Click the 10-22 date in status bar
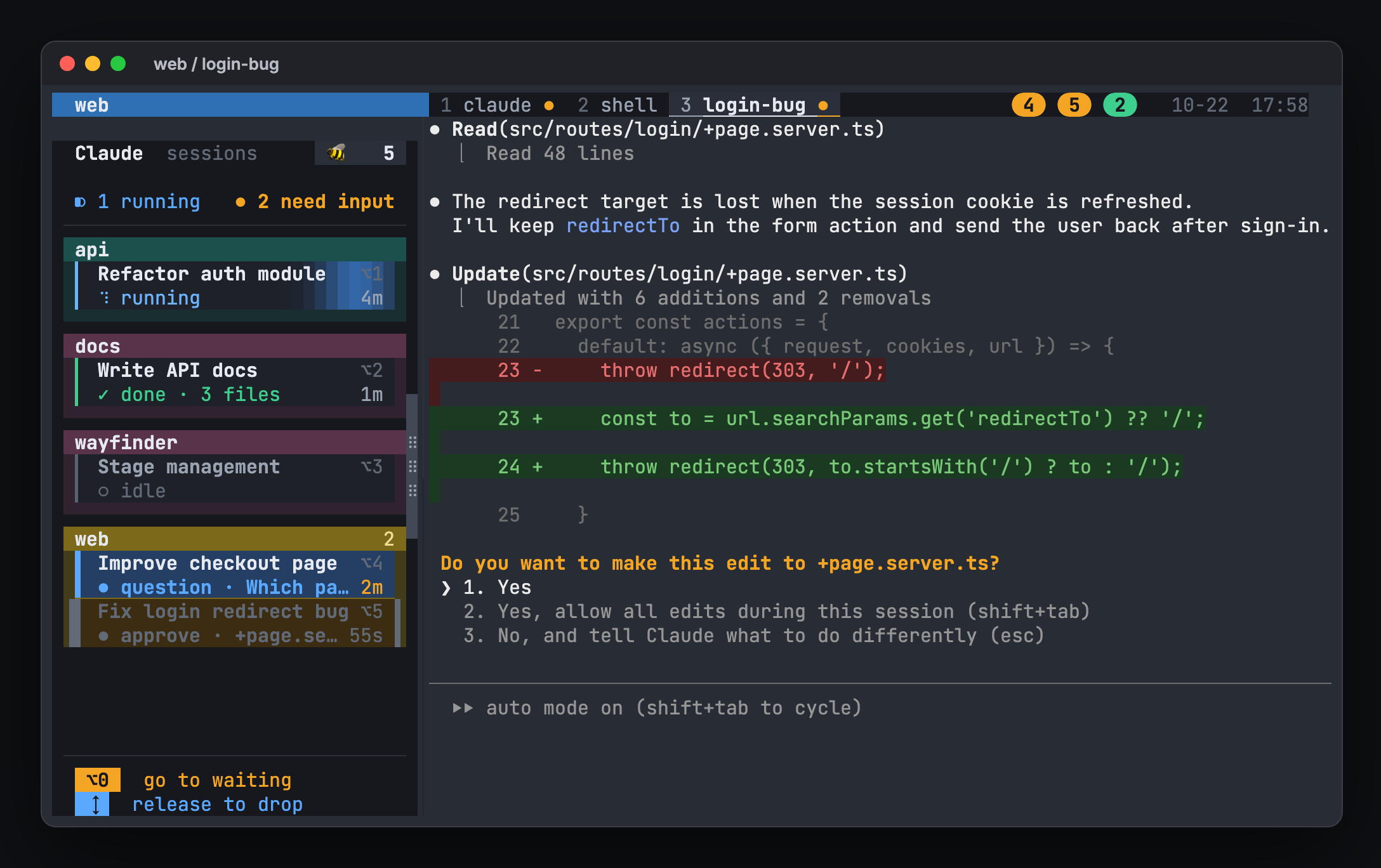Screen dimensions: 1381x868 1199,105
